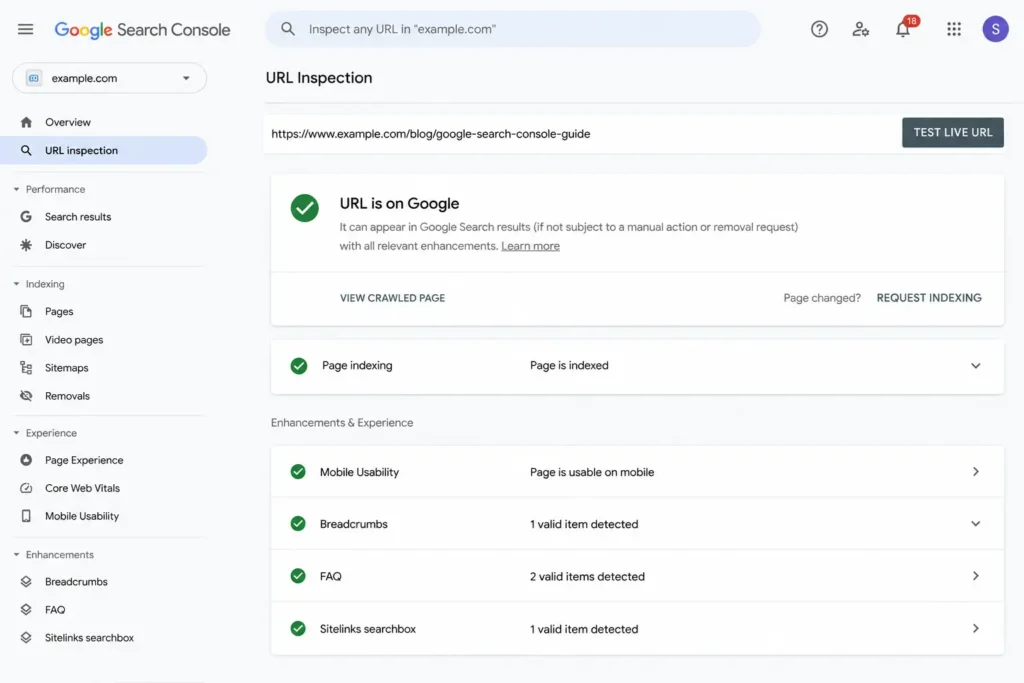Click the "URL is on Google" heading
Image resolution: width=1024 pixels, height=683 pixels.
pyautogui.click(x=399, y=203)
